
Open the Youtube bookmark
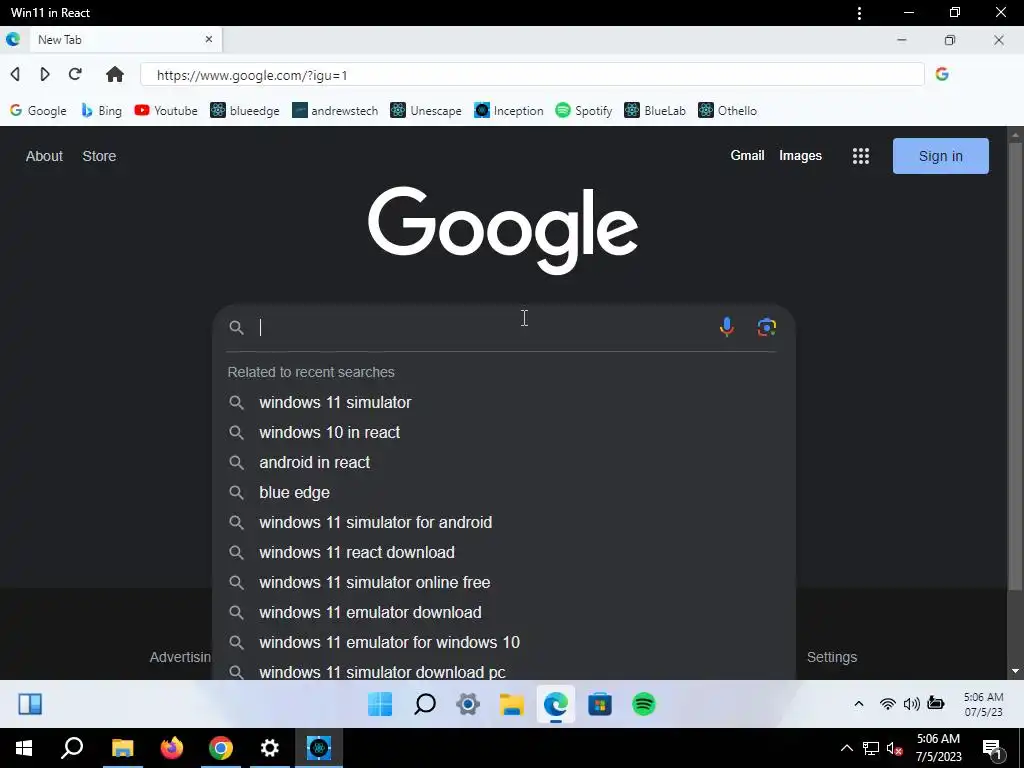pyautogui.click(x=166, y=110)
